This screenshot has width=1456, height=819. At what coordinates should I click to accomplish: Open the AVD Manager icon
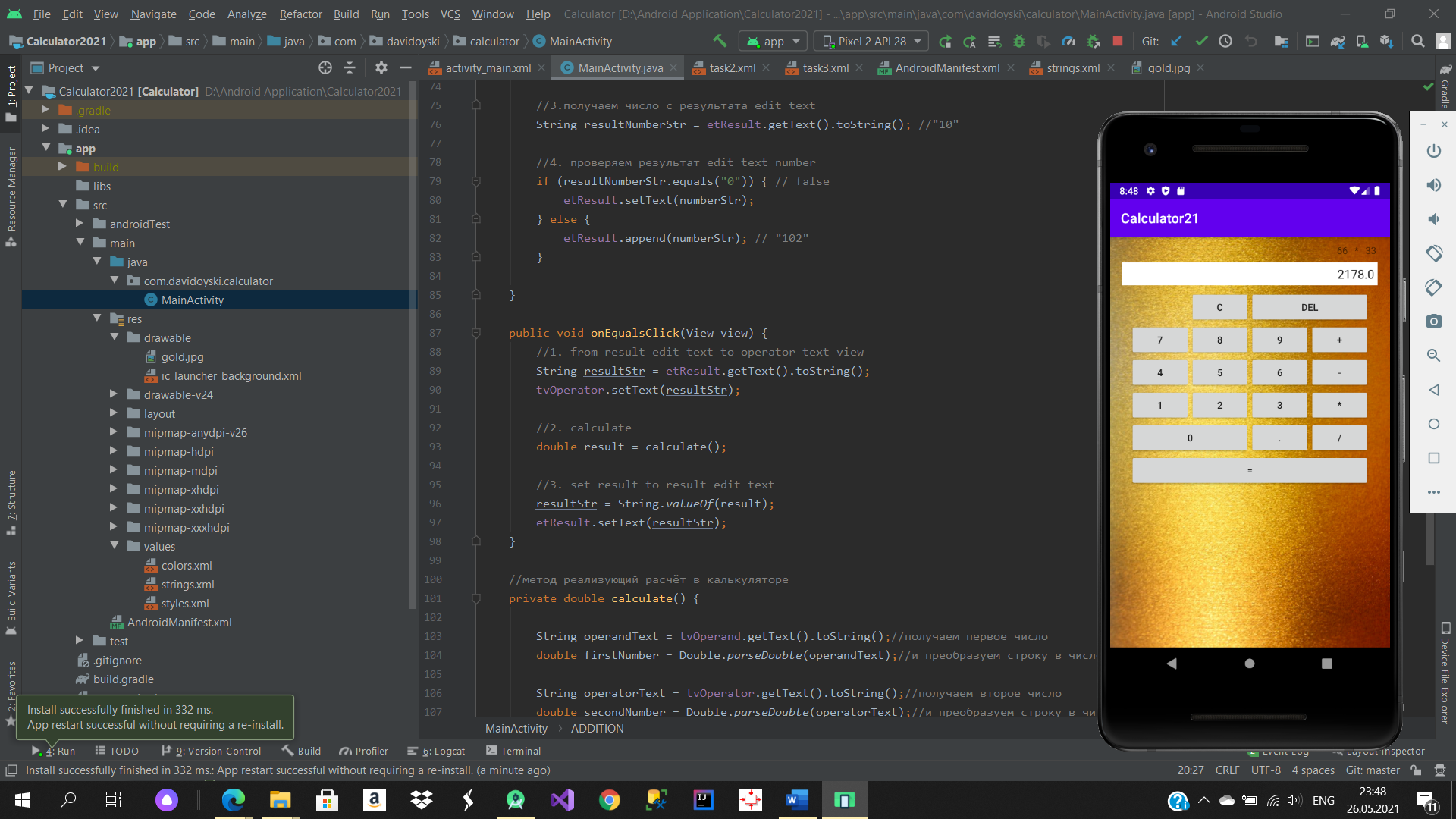click(x=1362, y=41)
